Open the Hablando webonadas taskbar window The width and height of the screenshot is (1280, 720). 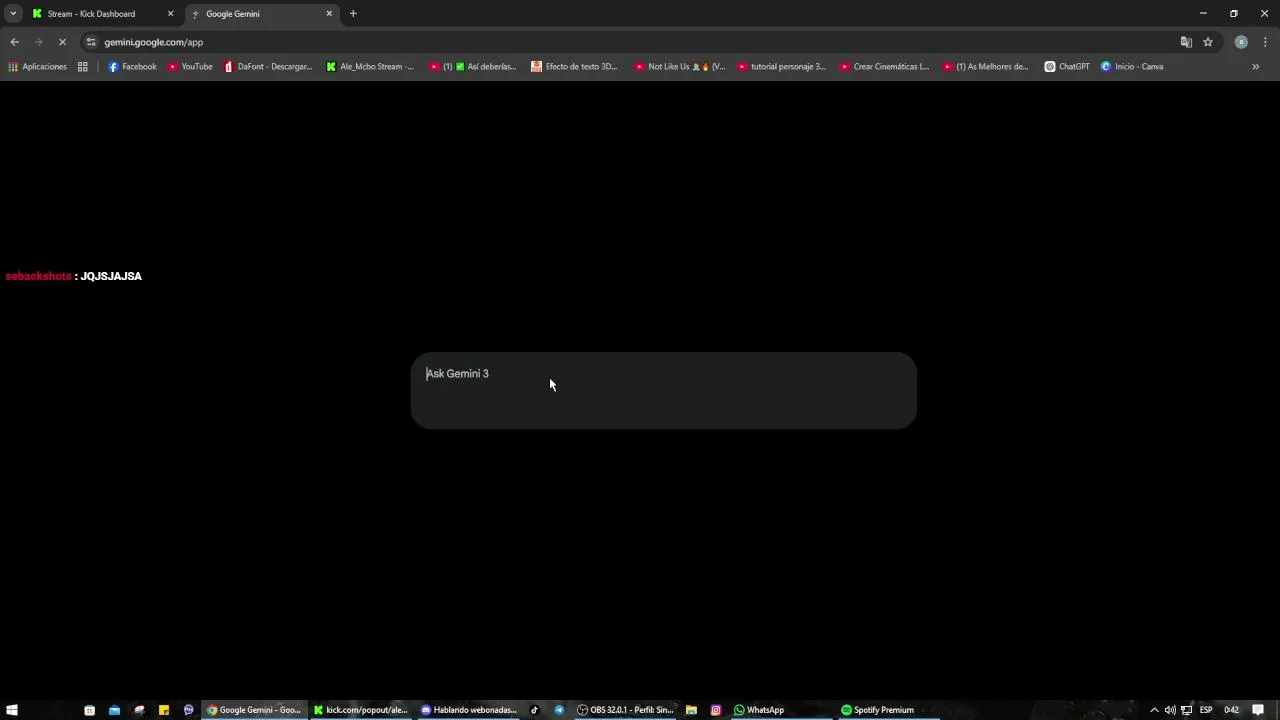pos(469,710)
